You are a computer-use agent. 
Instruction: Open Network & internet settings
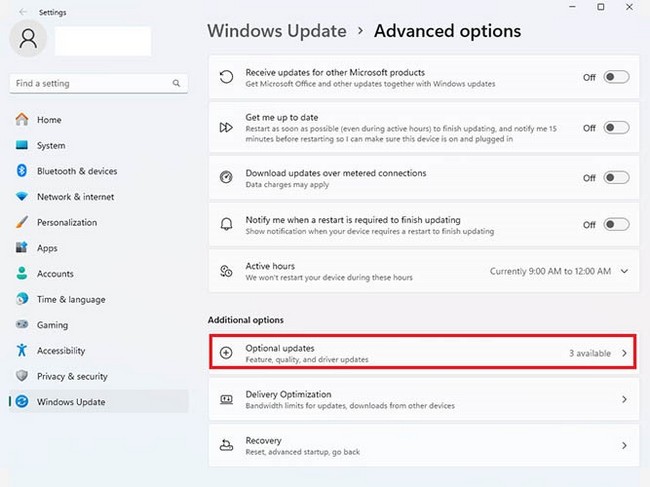tap(98, 196)
